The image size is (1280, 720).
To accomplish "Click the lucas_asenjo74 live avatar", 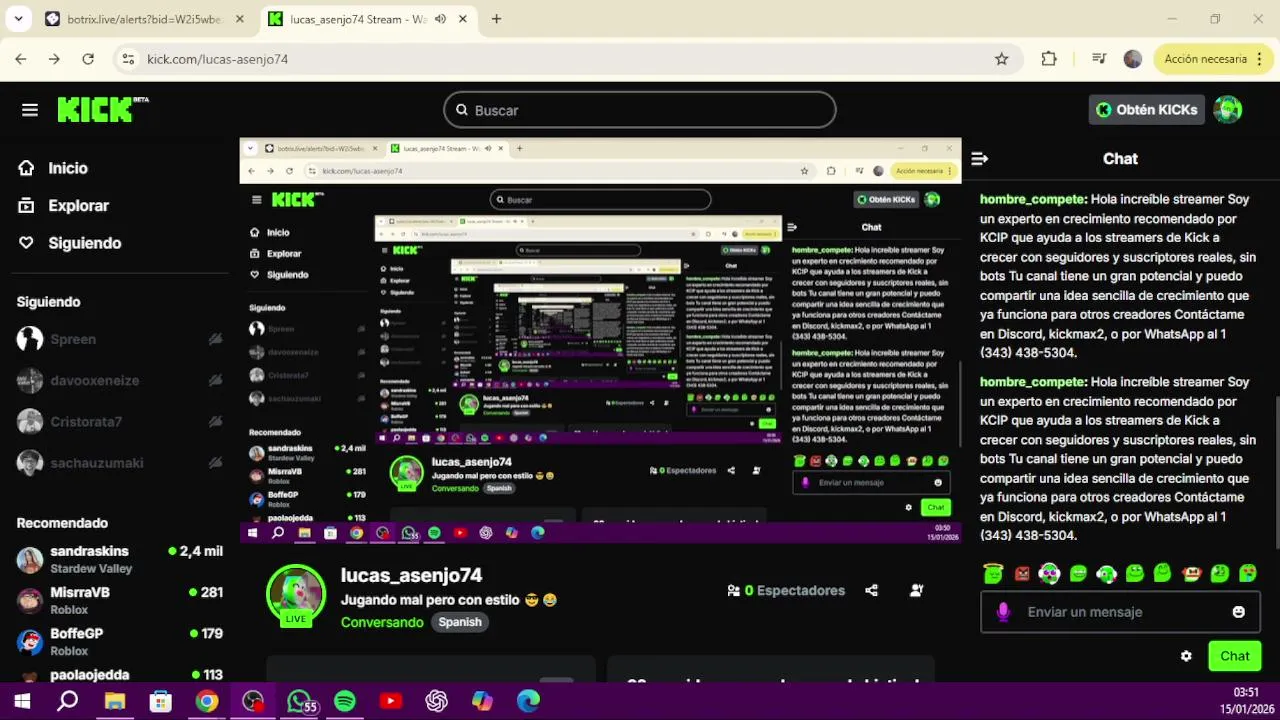I will tap(296, 596).
